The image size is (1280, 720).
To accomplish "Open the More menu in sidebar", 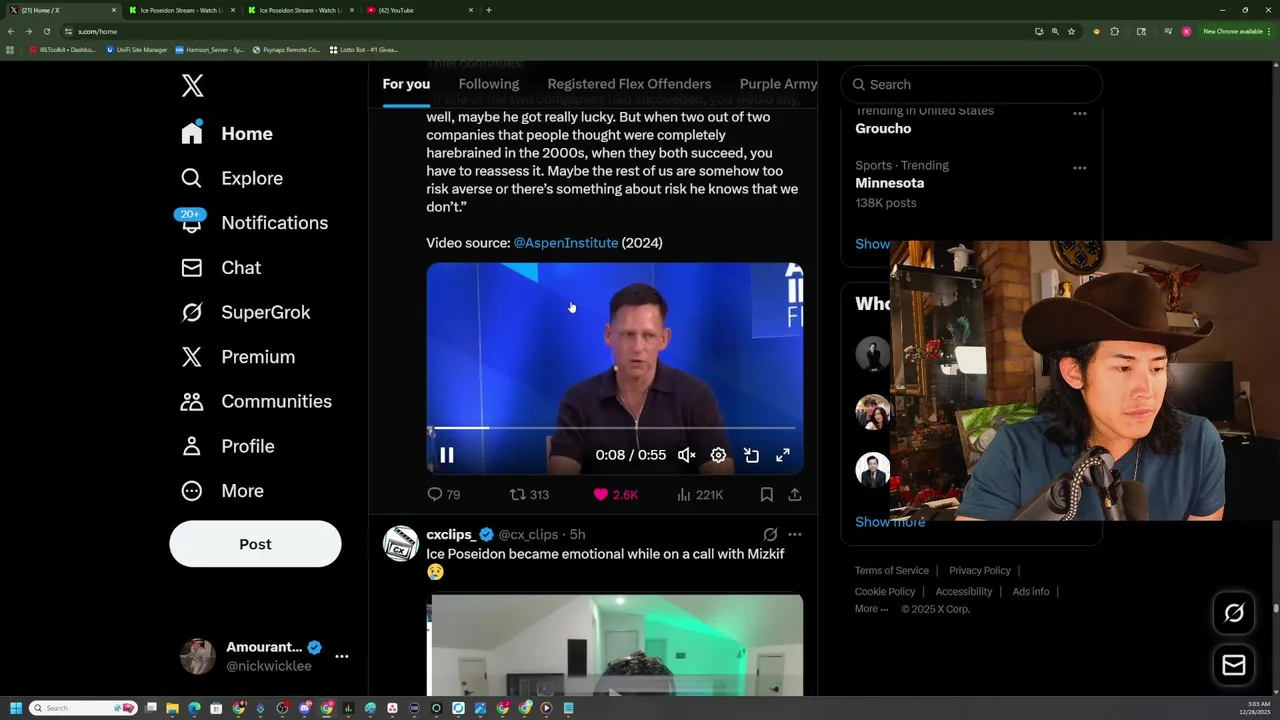I will pyautogui.click(x=222, y=490).
